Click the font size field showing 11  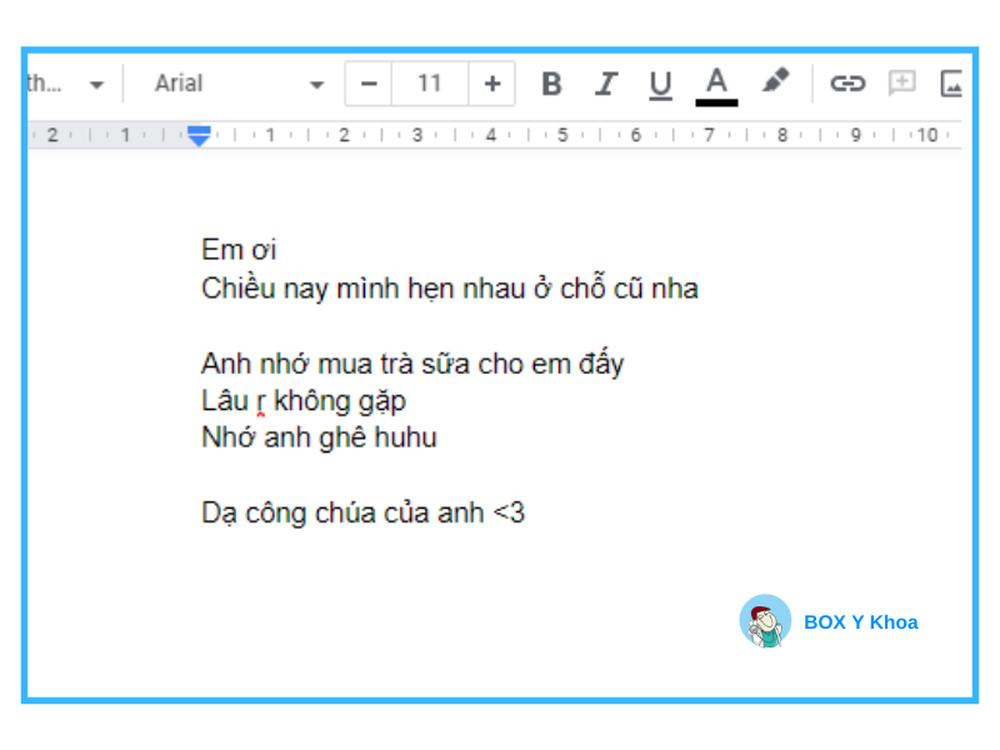coord(429,84)
